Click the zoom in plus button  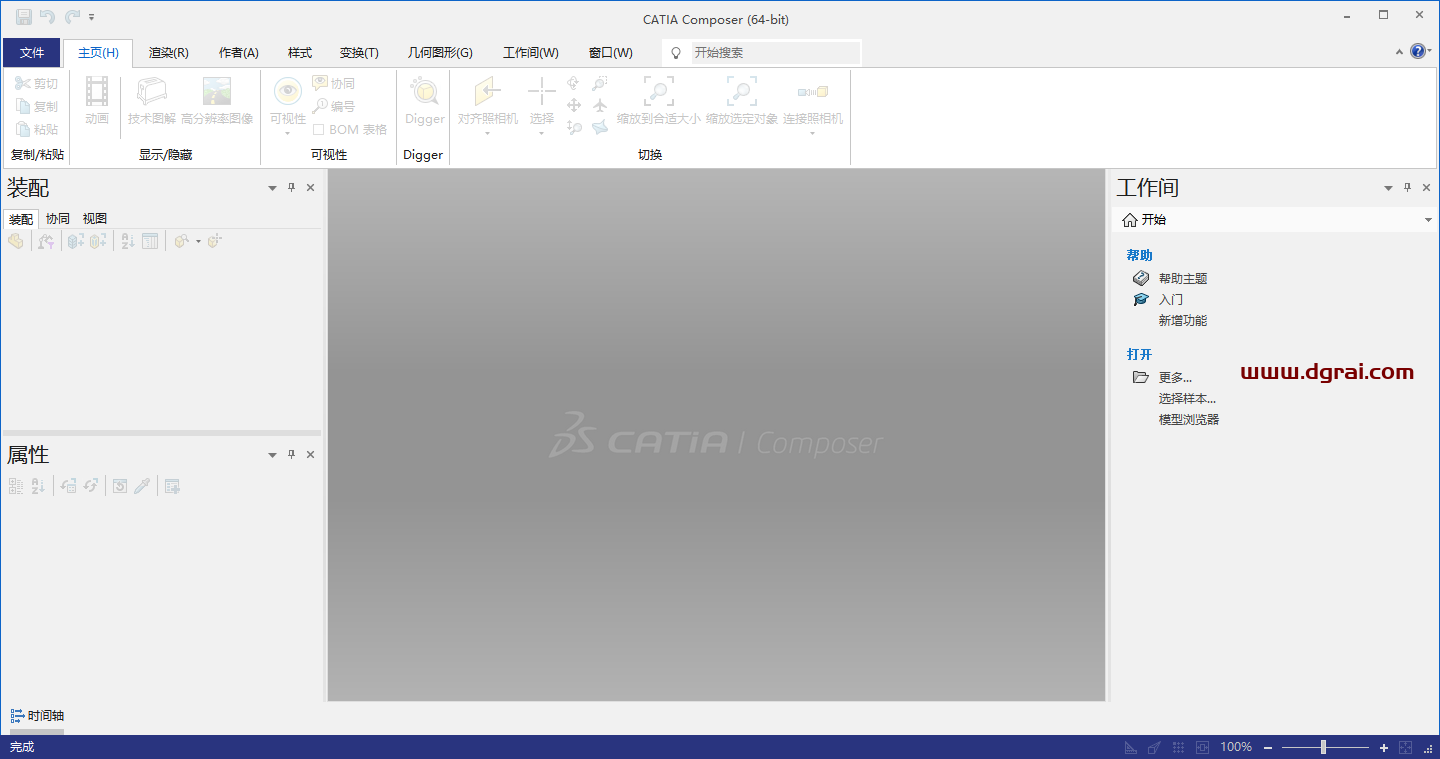click(1384, 747)
